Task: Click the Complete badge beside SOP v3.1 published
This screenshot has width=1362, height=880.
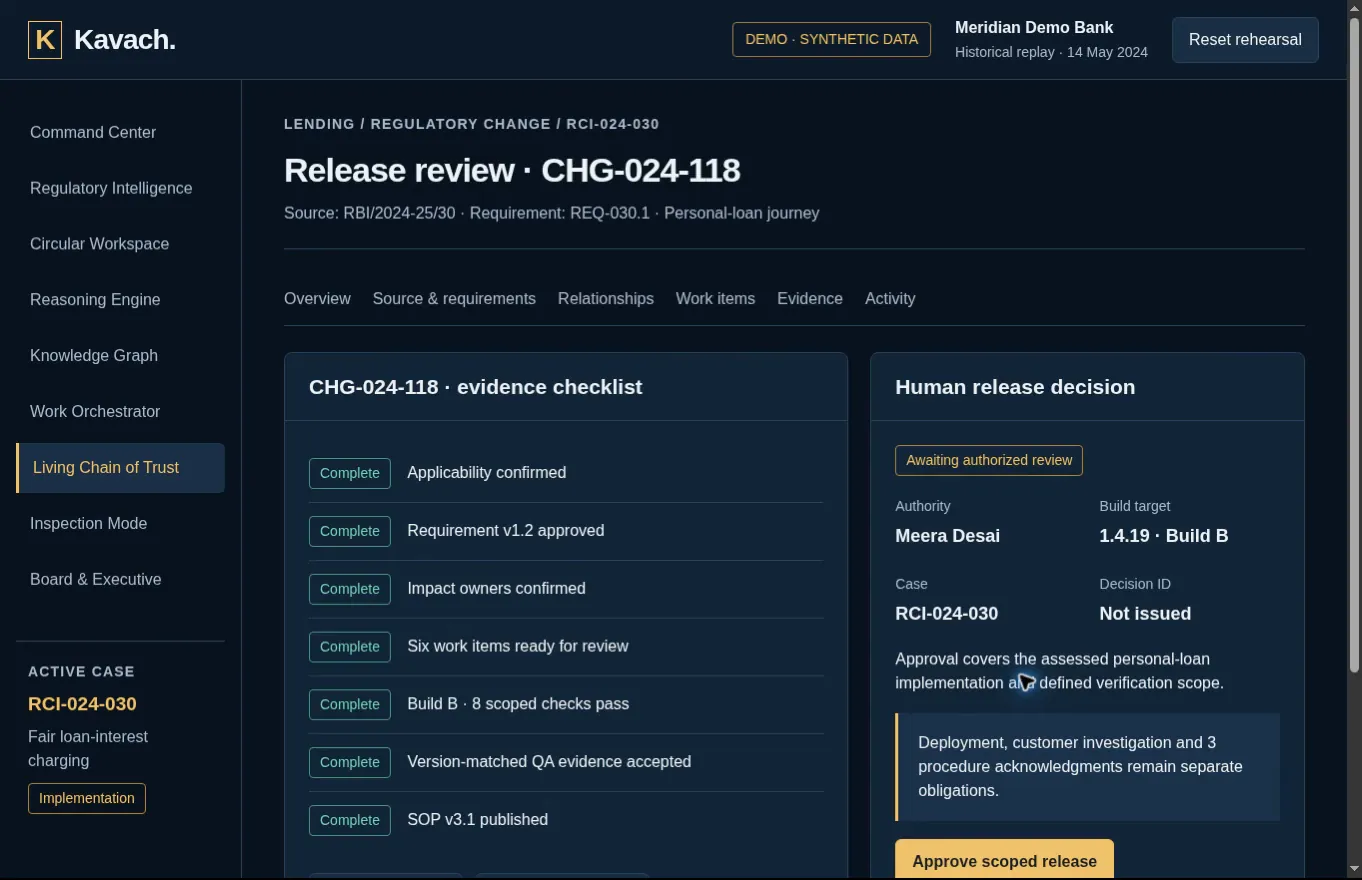Action: click(350, 820)
